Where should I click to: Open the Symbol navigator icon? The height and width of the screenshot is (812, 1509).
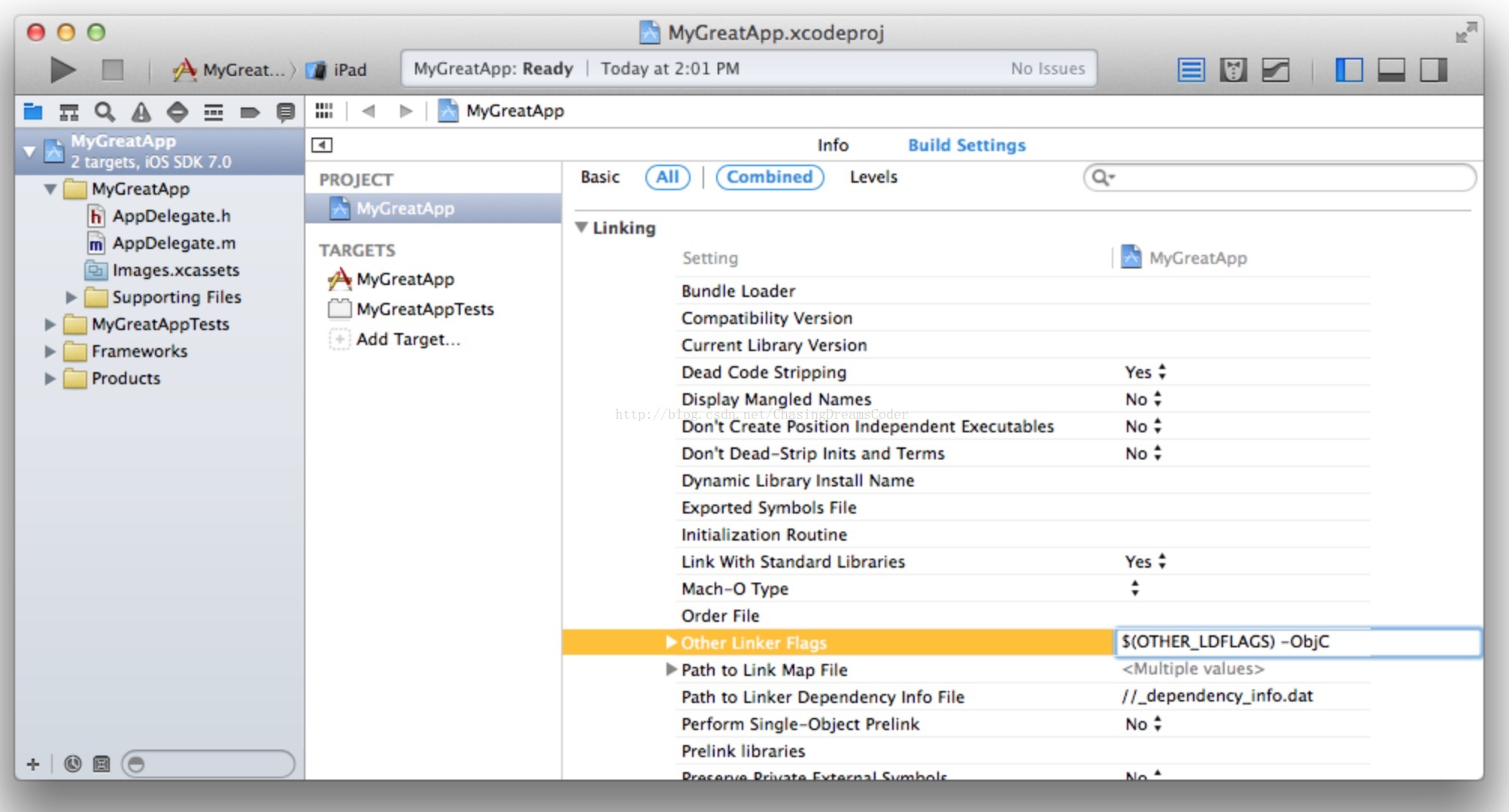point(69,112)
